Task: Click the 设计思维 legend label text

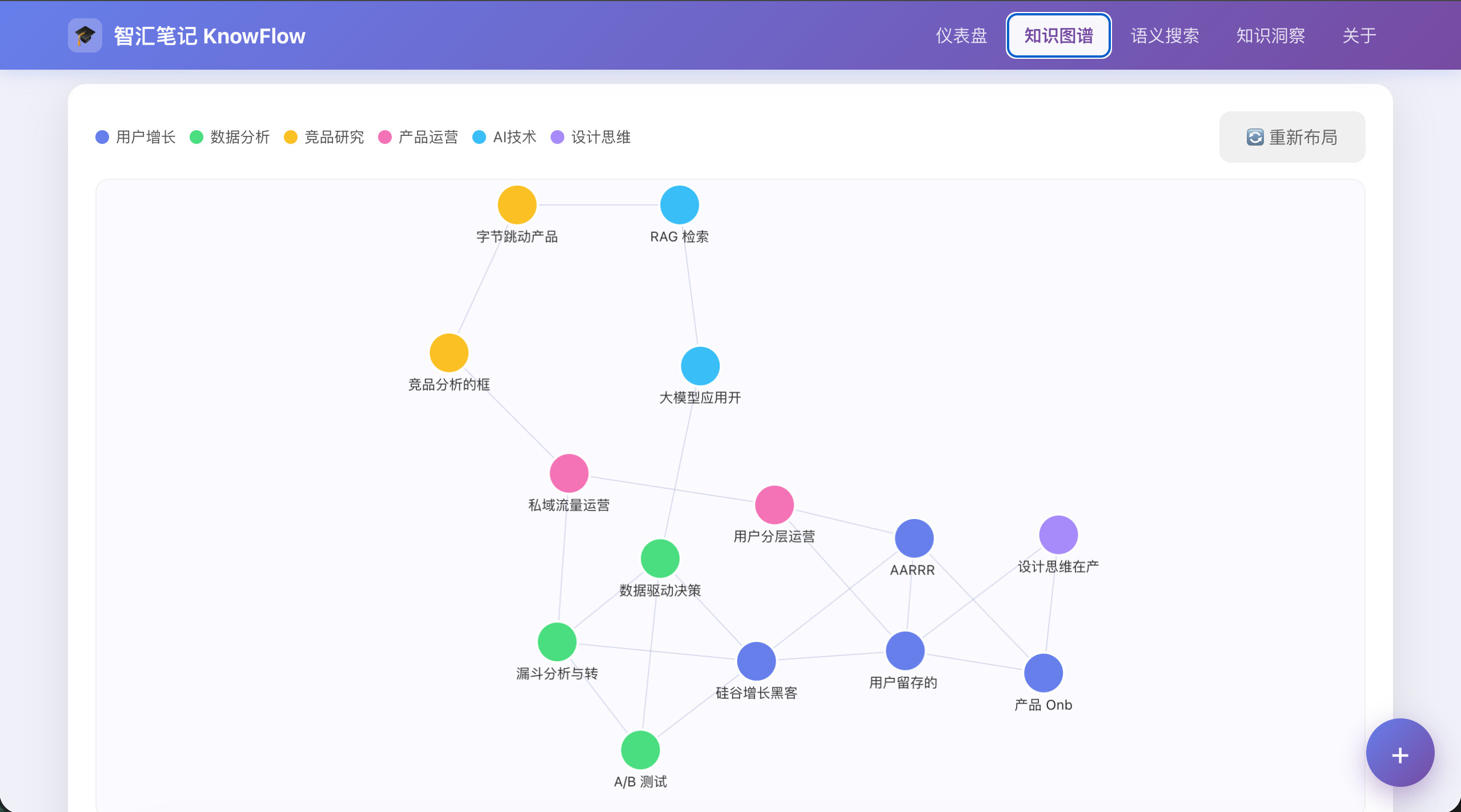Action: tap(601, 137)
